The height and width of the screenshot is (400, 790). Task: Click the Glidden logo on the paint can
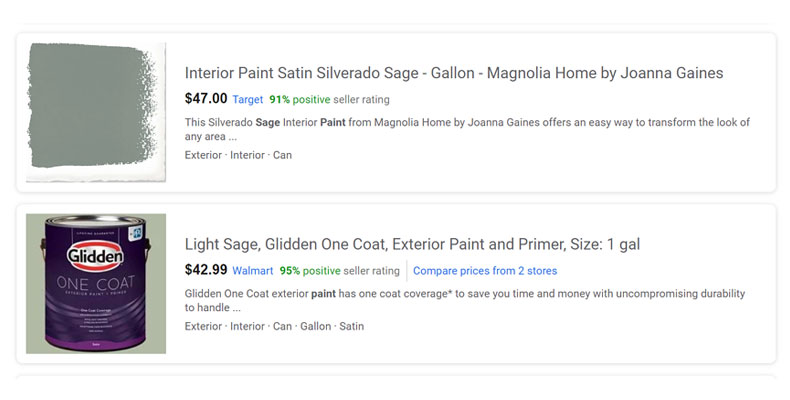94,259
